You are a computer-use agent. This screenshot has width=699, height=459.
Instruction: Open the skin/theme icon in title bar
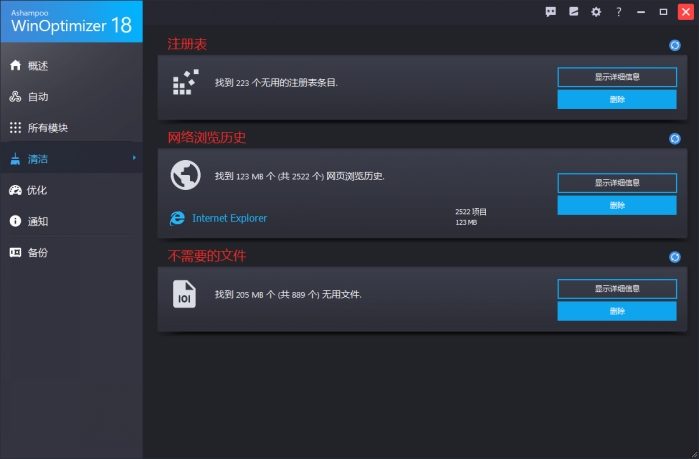pos(573,11)
